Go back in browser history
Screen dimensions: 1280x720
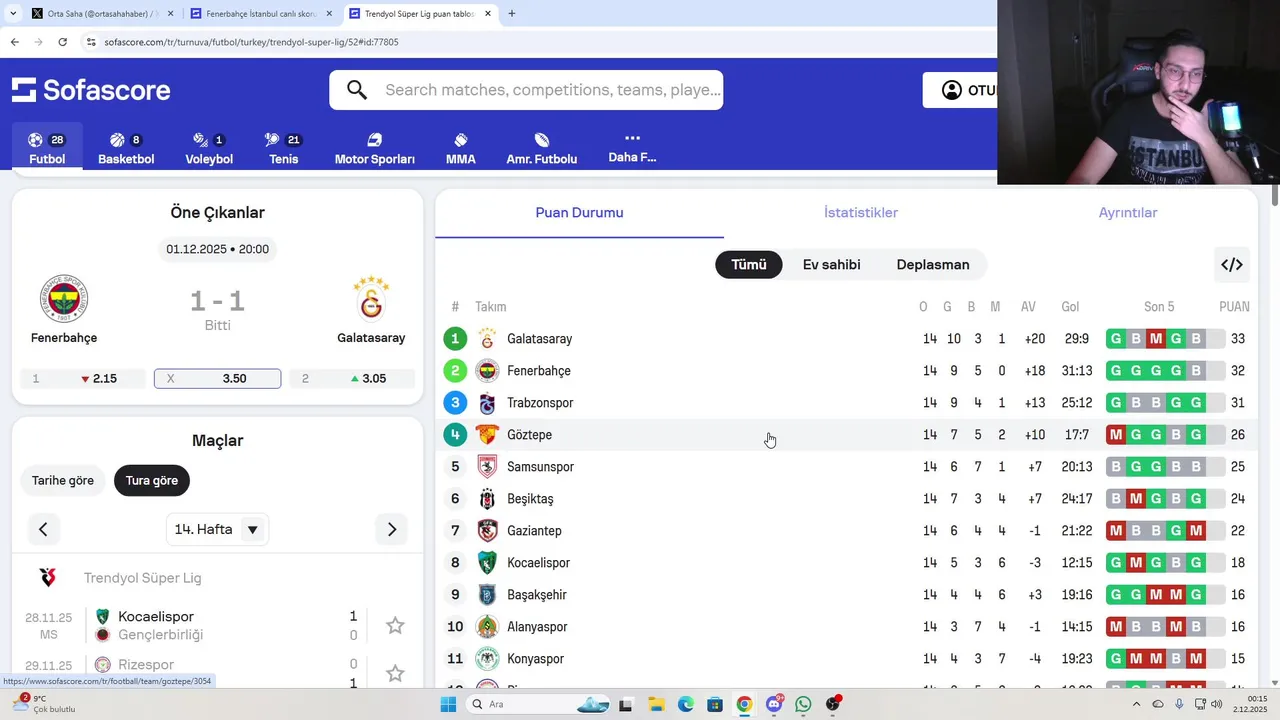pyautogui.click(x=14, y=42)
